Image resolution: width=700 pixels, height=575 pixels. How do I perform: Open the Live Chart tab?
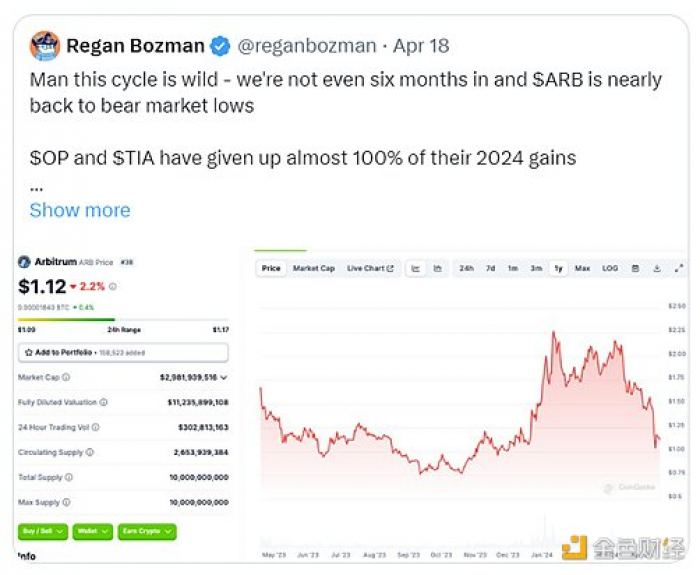coord(370,268)
